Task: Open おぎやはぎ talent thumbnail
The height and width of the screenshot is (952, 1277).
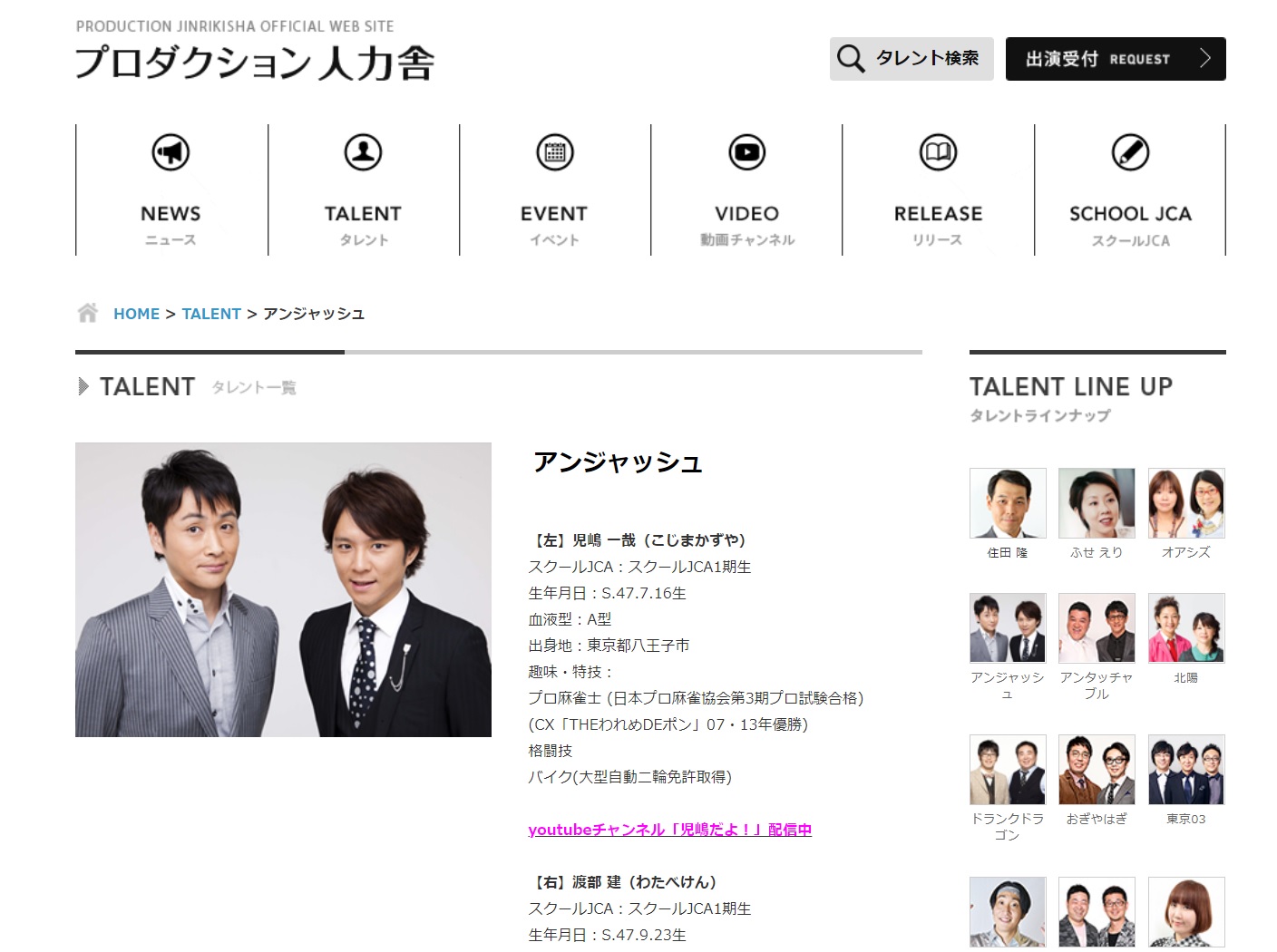Action: (x=1097, y=770)
